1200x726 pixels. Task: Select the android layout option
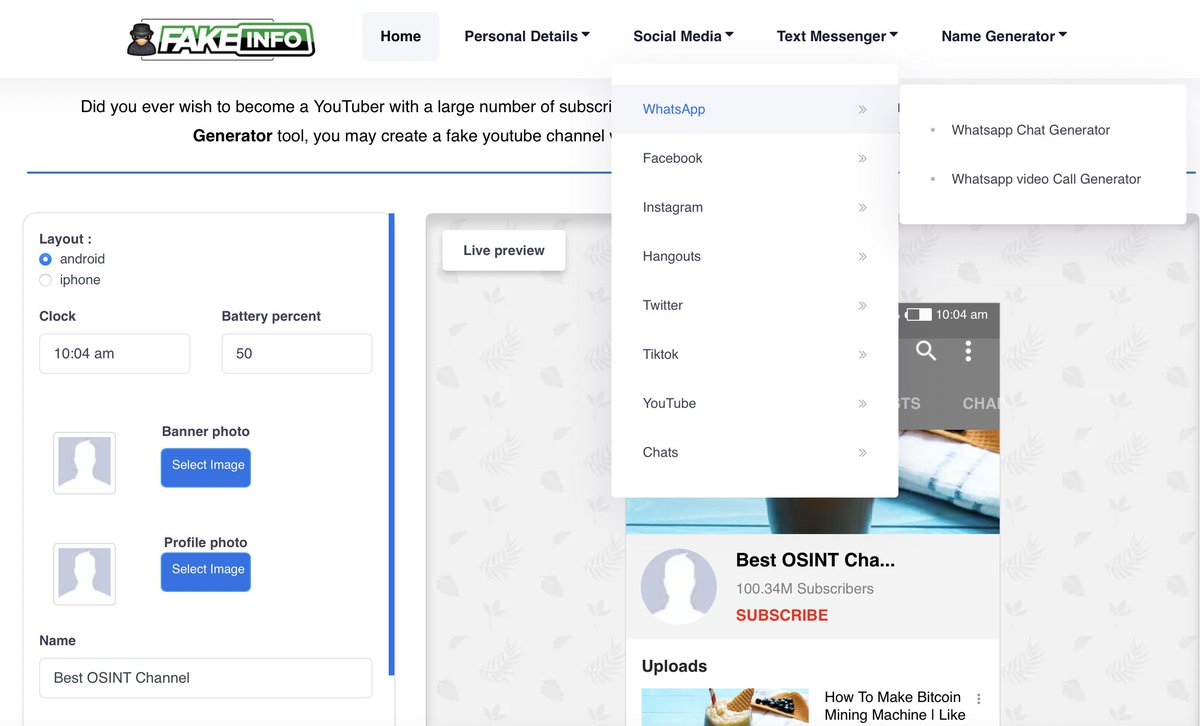[44, 258]
